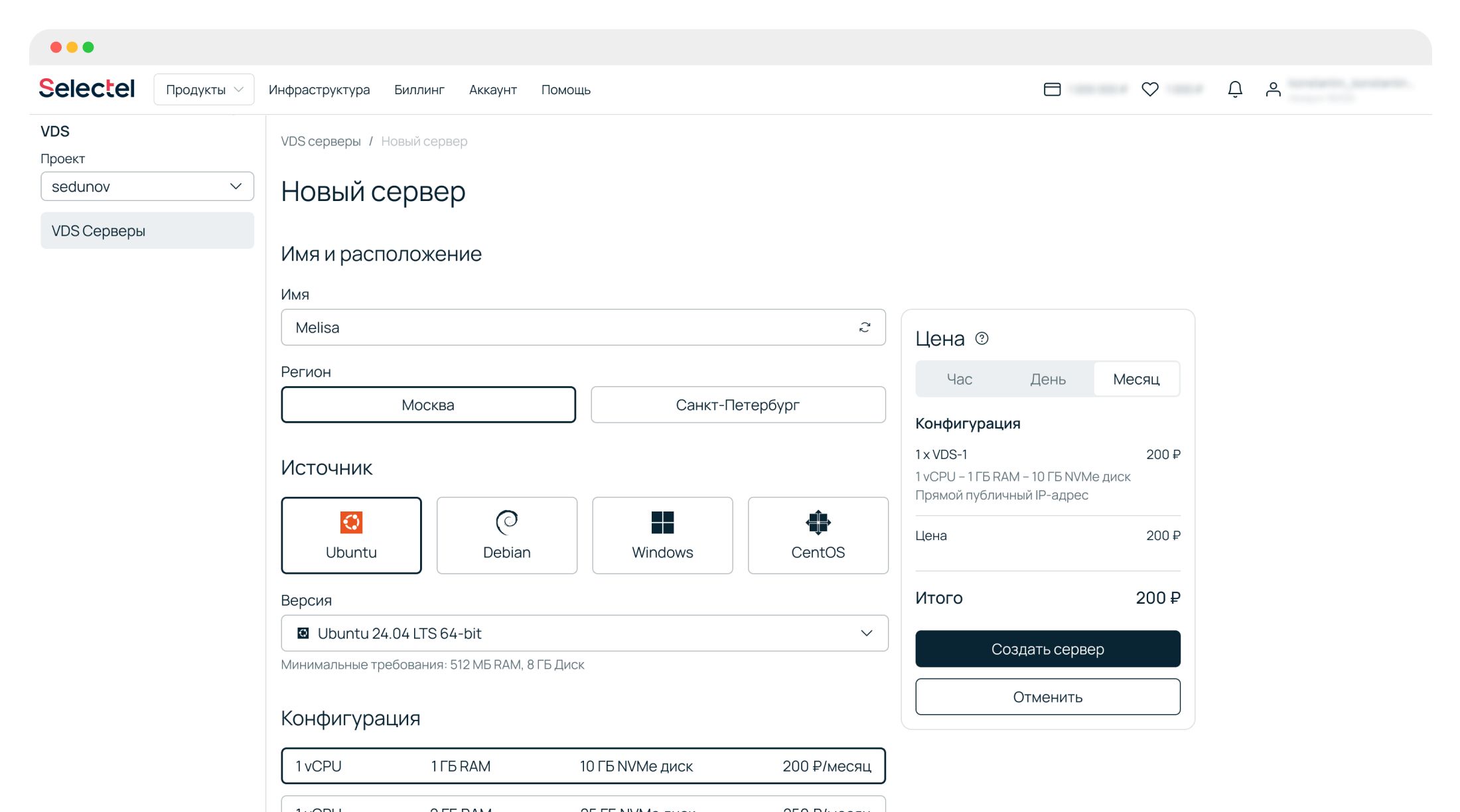
Task: Select the Москва region option
Action: (428, 405)
